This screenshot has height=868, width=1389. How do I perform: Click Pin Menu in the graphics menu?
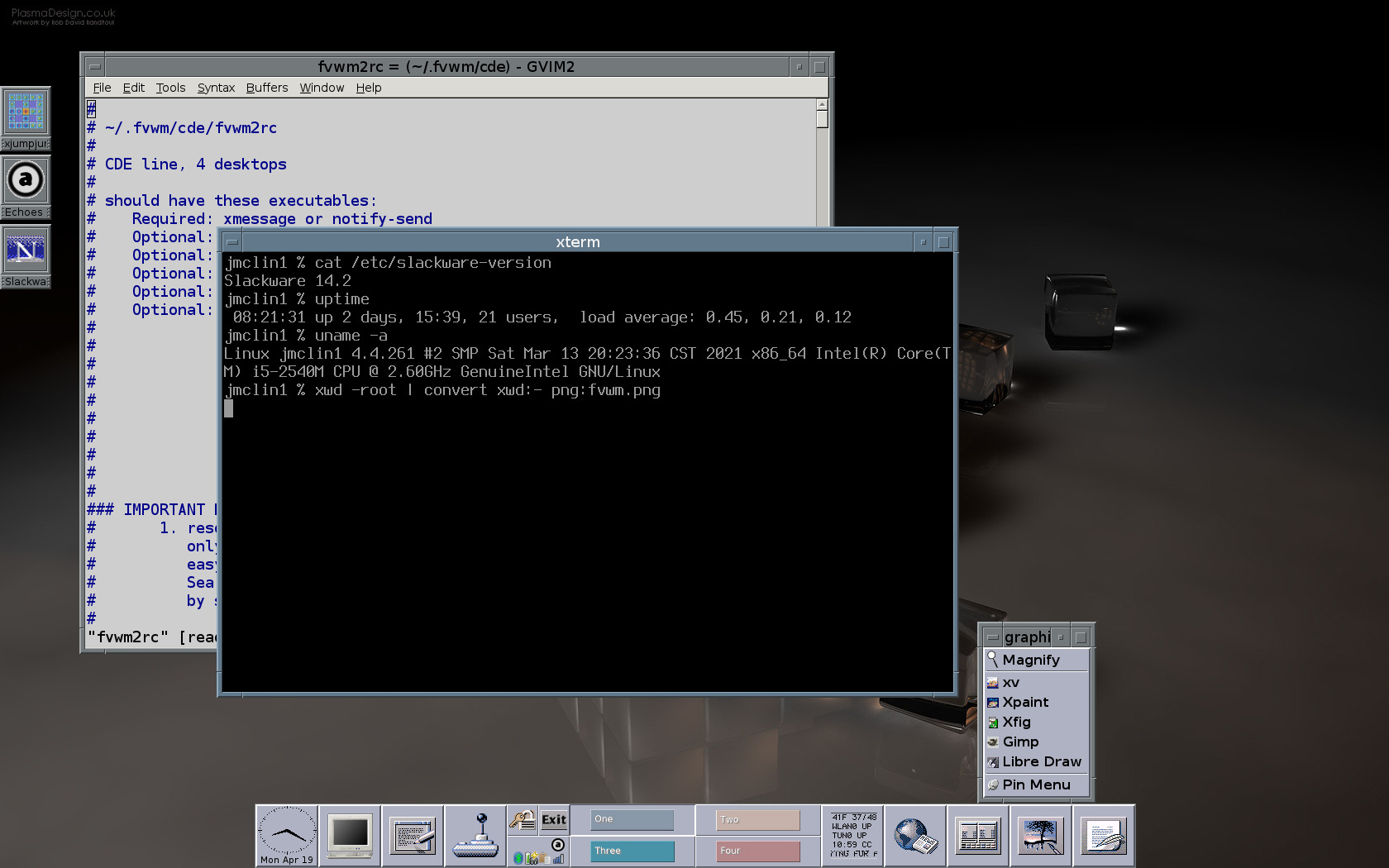click(x=1037, y=785)
